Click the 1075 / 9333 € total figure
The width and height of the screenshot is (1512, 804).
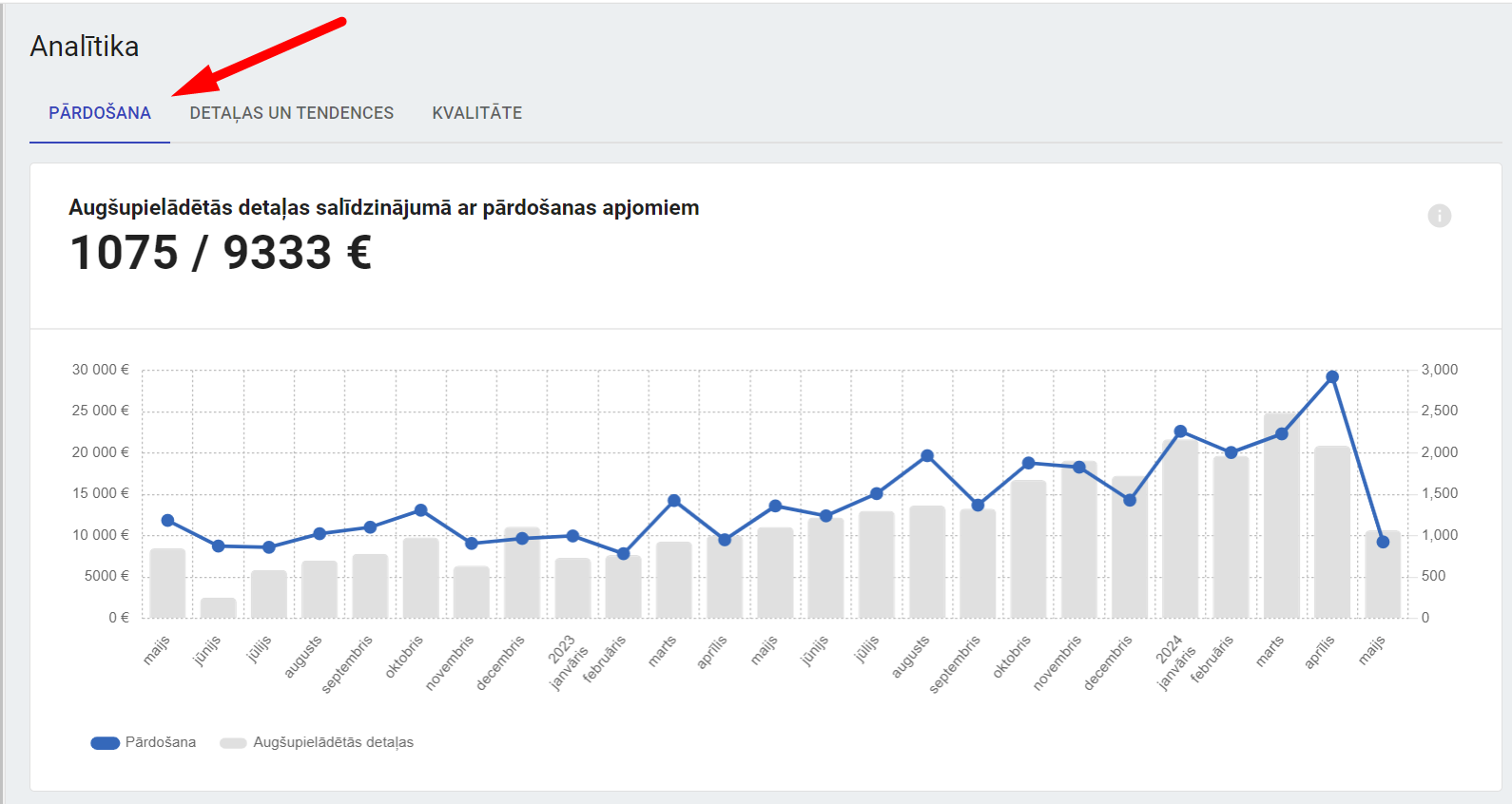pyautogui.click(x=221, y=253)
